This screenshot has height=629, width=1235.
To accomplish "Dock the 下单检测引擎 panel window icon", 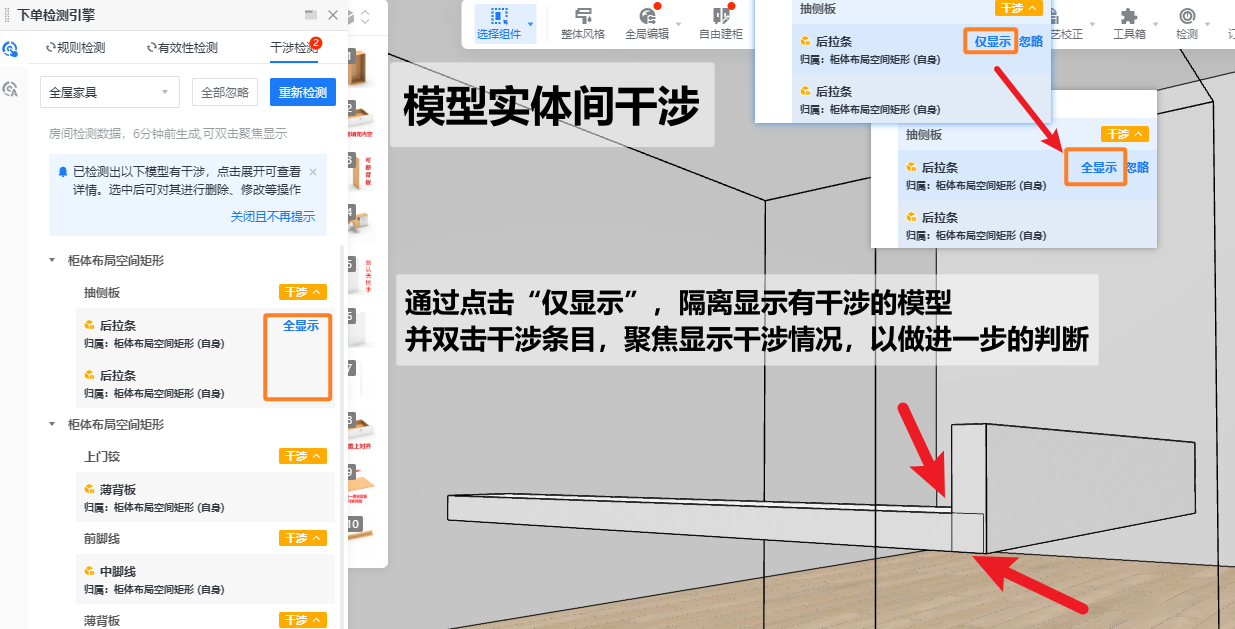I will click(311, 15).
